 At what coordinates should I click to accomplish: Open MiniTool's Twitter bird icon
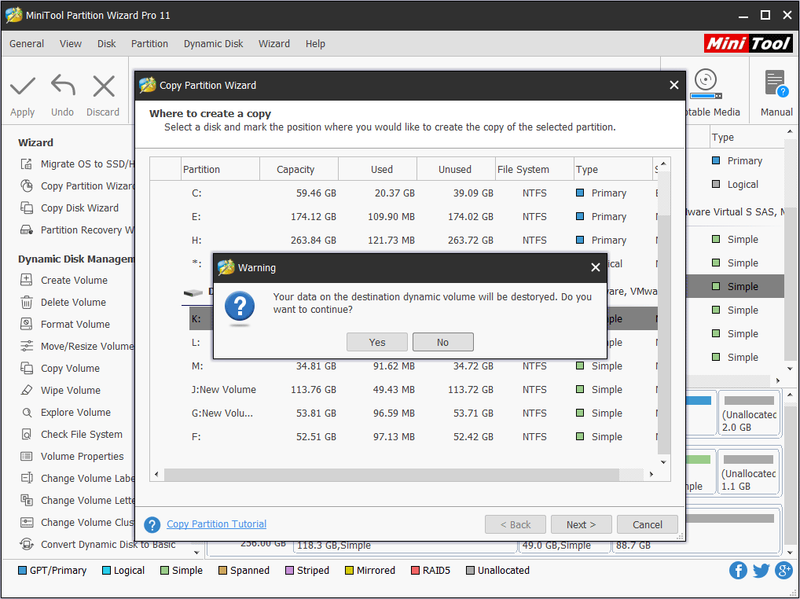click(761, 570)
